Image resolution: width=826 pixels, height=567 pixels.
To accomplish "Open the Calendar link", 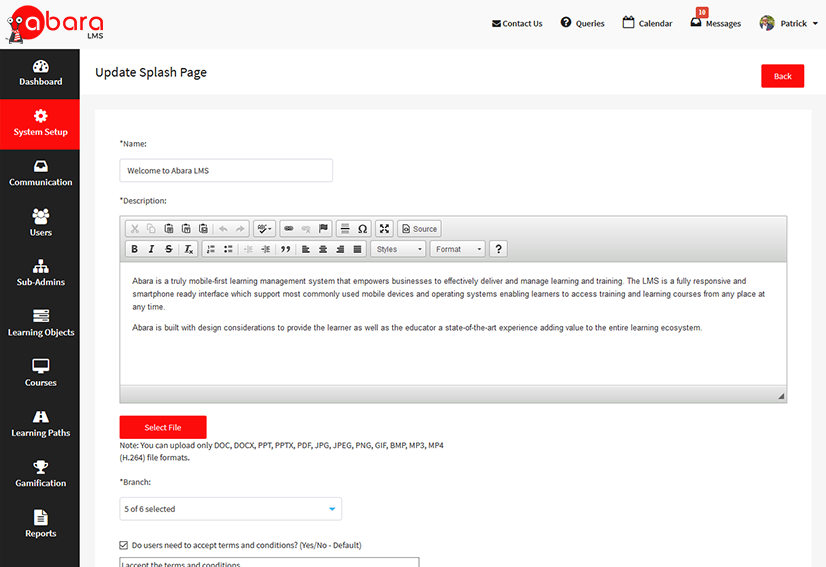I will point(647,23).
